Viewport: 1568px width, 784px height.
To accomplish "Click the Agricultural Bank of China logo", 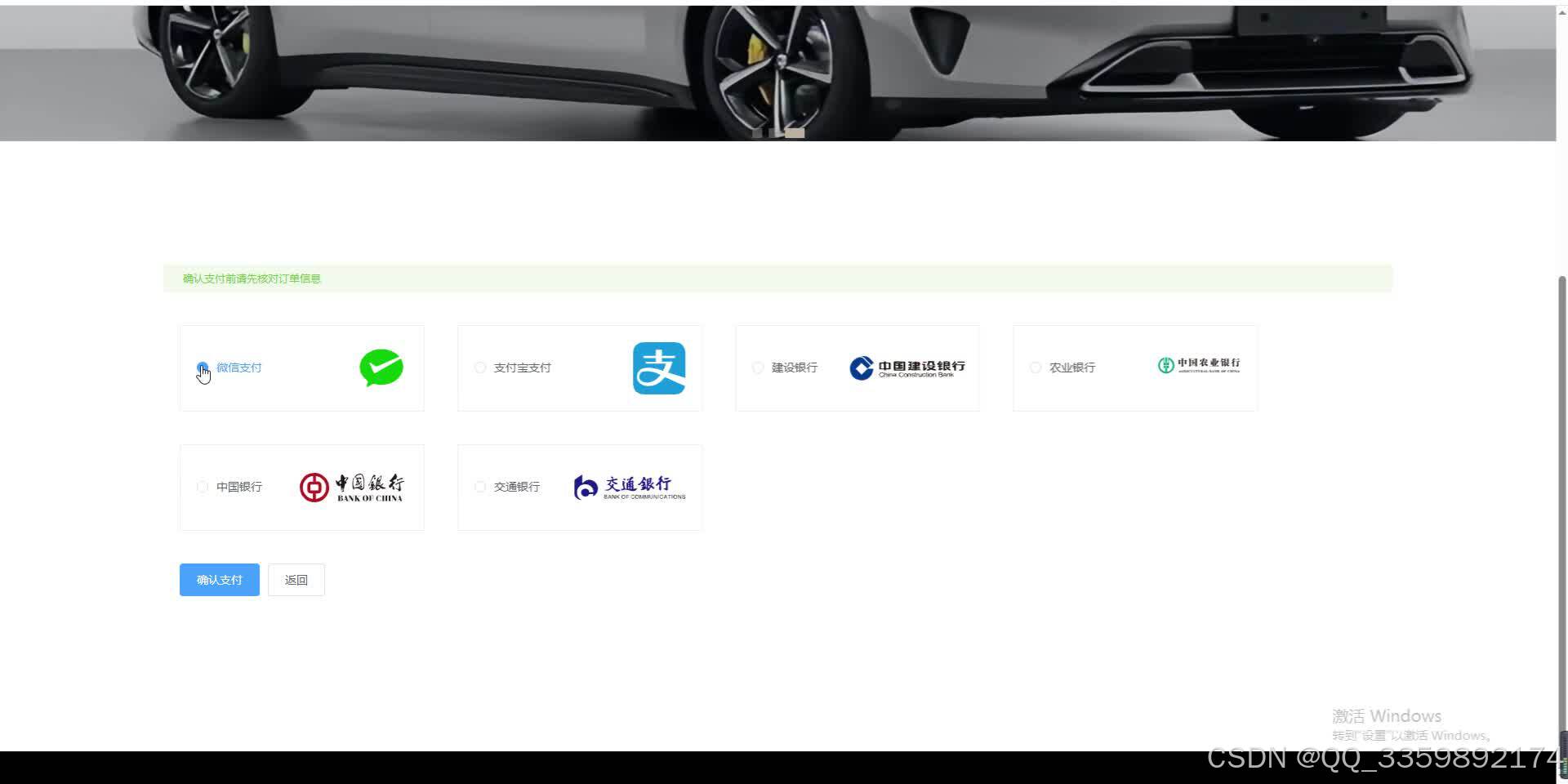I will pos(1199,365).
